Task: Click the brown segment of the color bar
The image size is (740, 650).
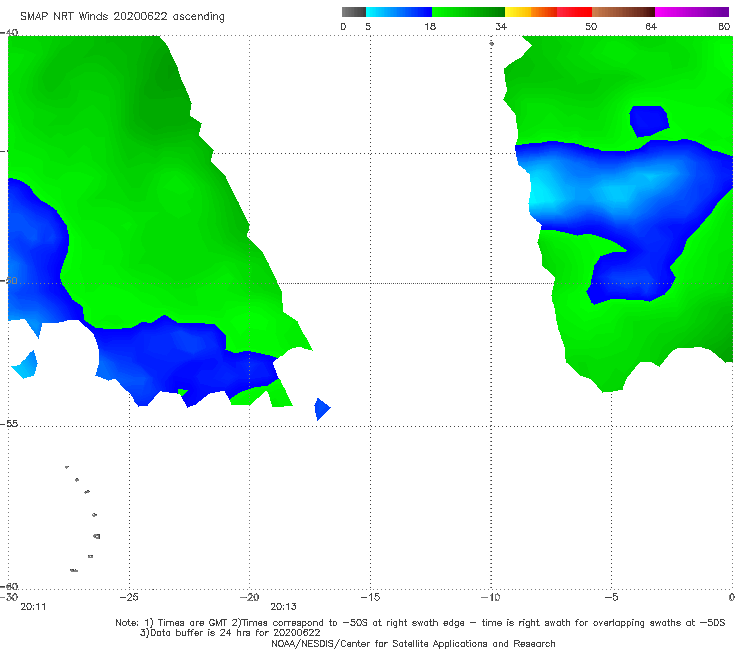Action: click(x=623, y=12)
